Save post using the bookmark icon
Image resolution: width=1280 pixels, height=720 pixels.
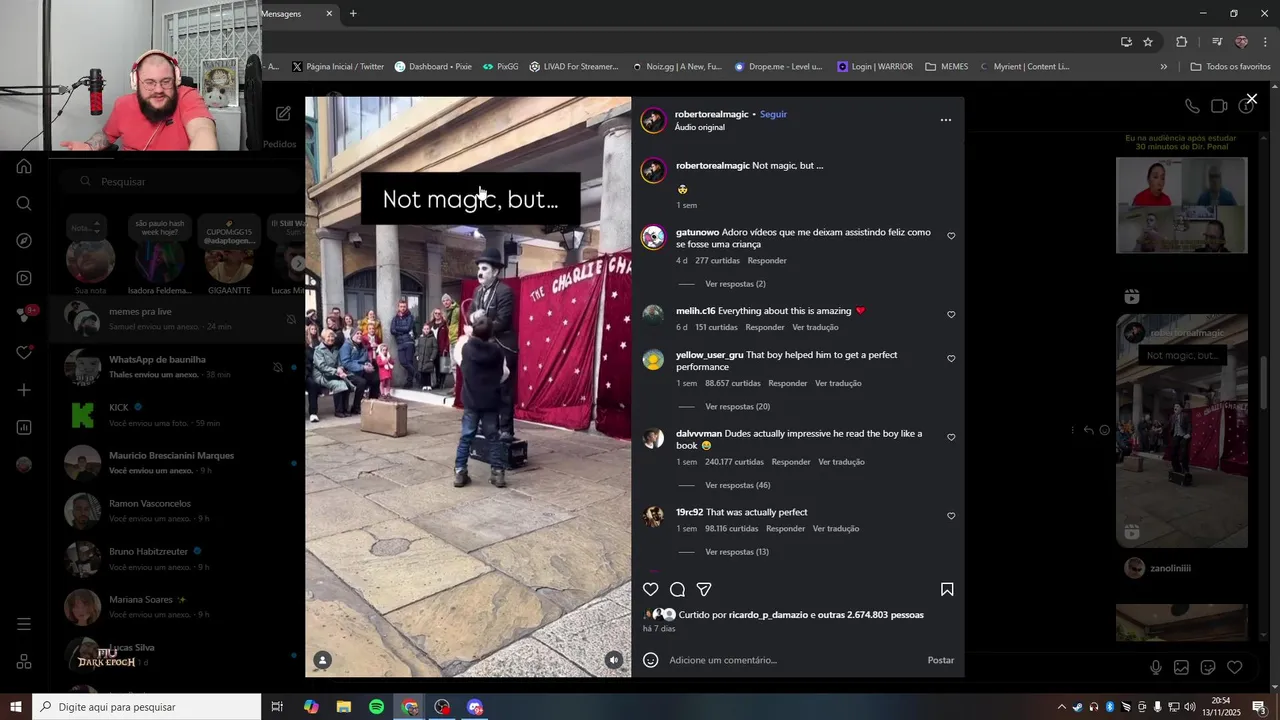click(x=947, y=590)
